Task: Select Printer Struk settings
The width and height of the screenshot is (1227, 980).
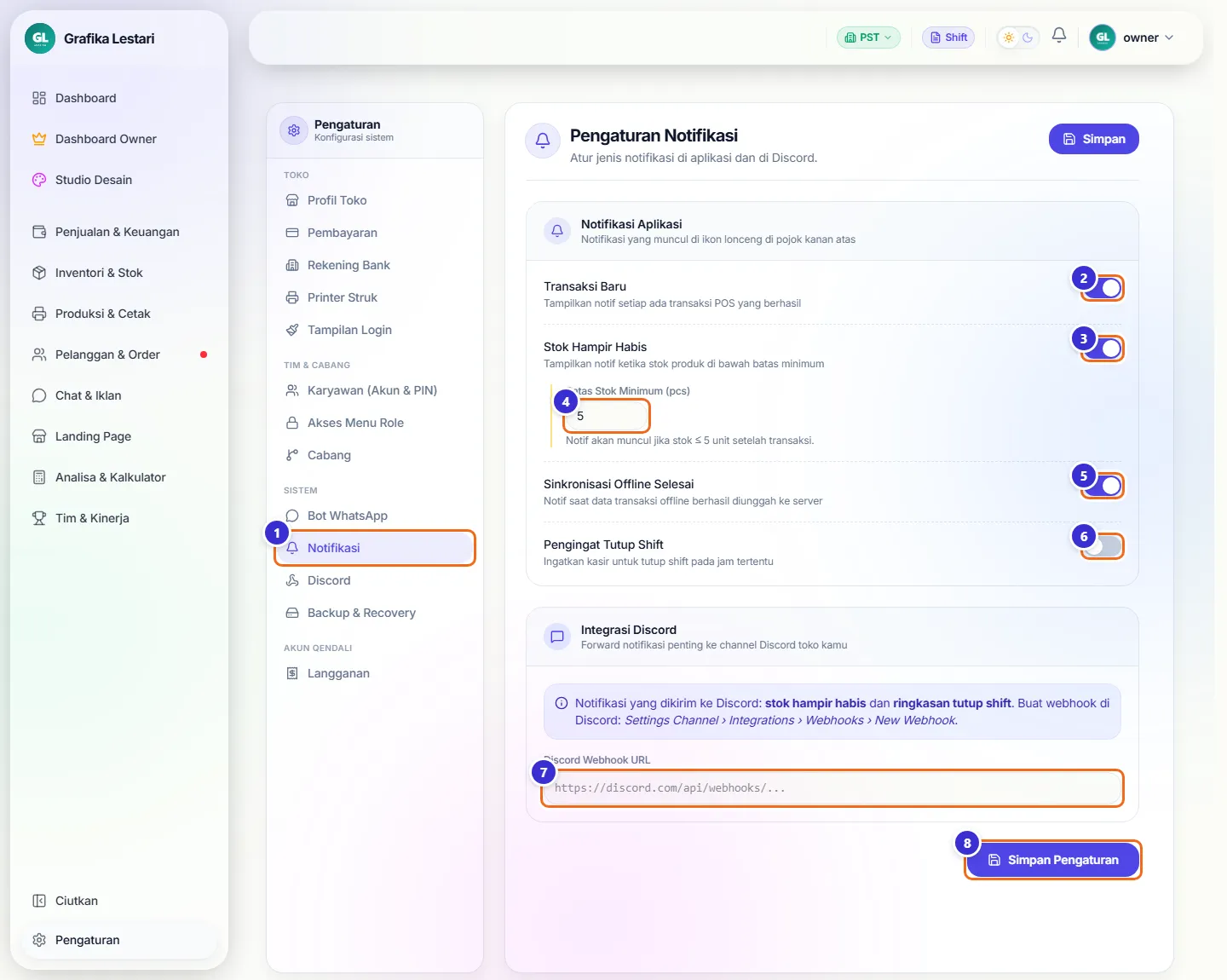Action: click(375, 297)
